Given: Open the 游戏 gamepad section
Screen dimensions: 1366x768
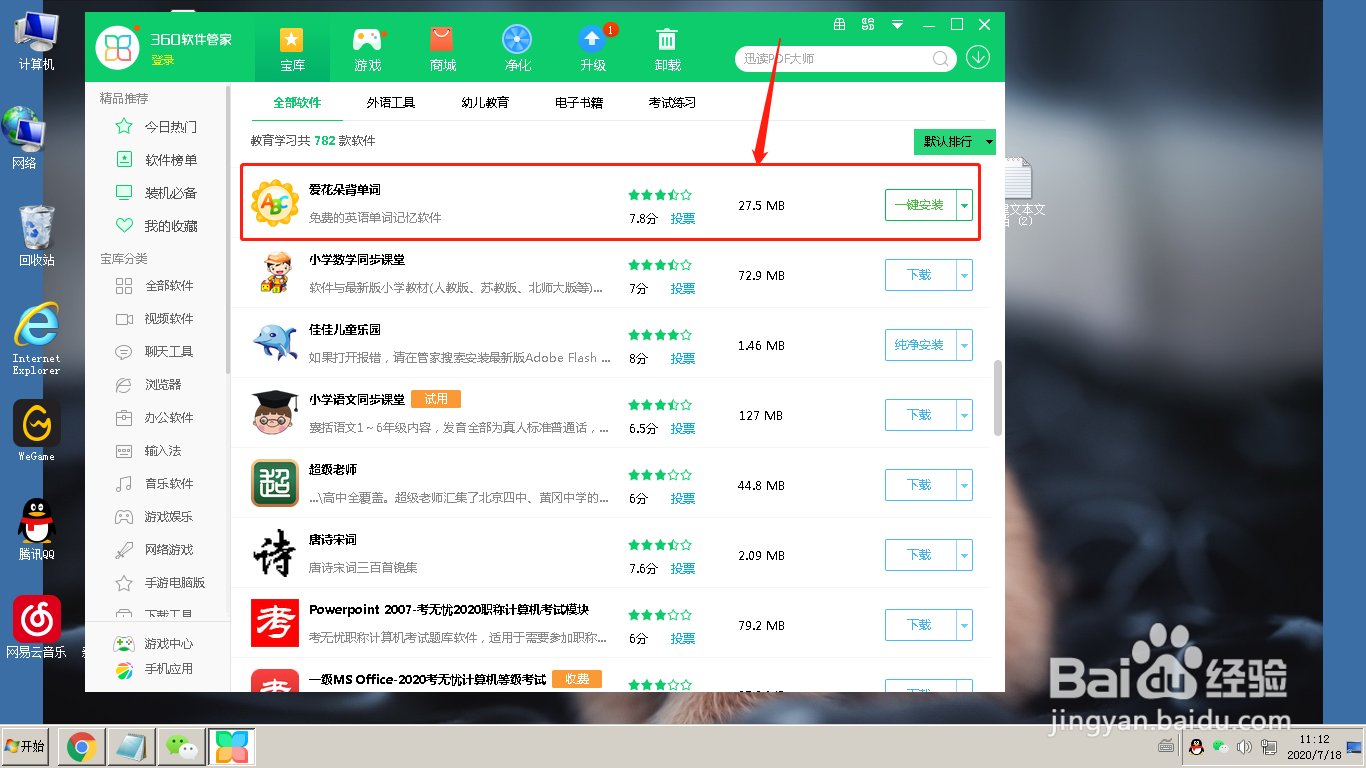Looking at the screenshot, I should click(x=368, y=48).
